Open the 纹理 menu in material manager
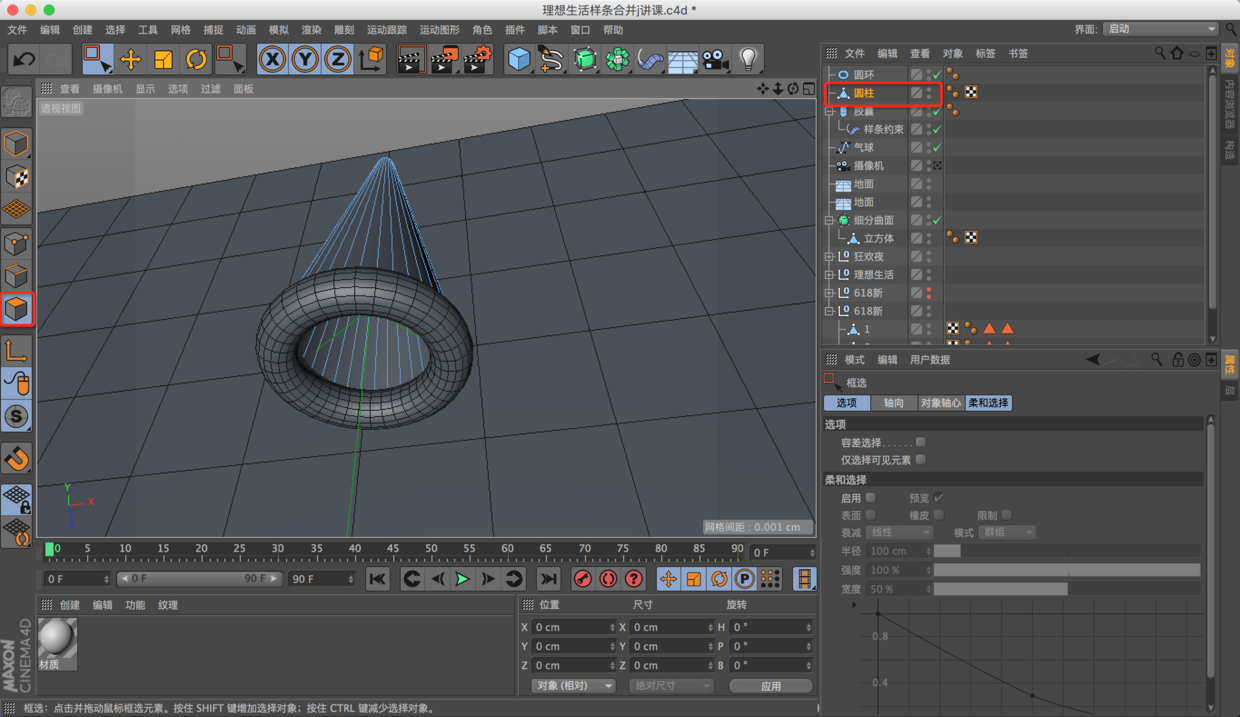 click(168, 605)
